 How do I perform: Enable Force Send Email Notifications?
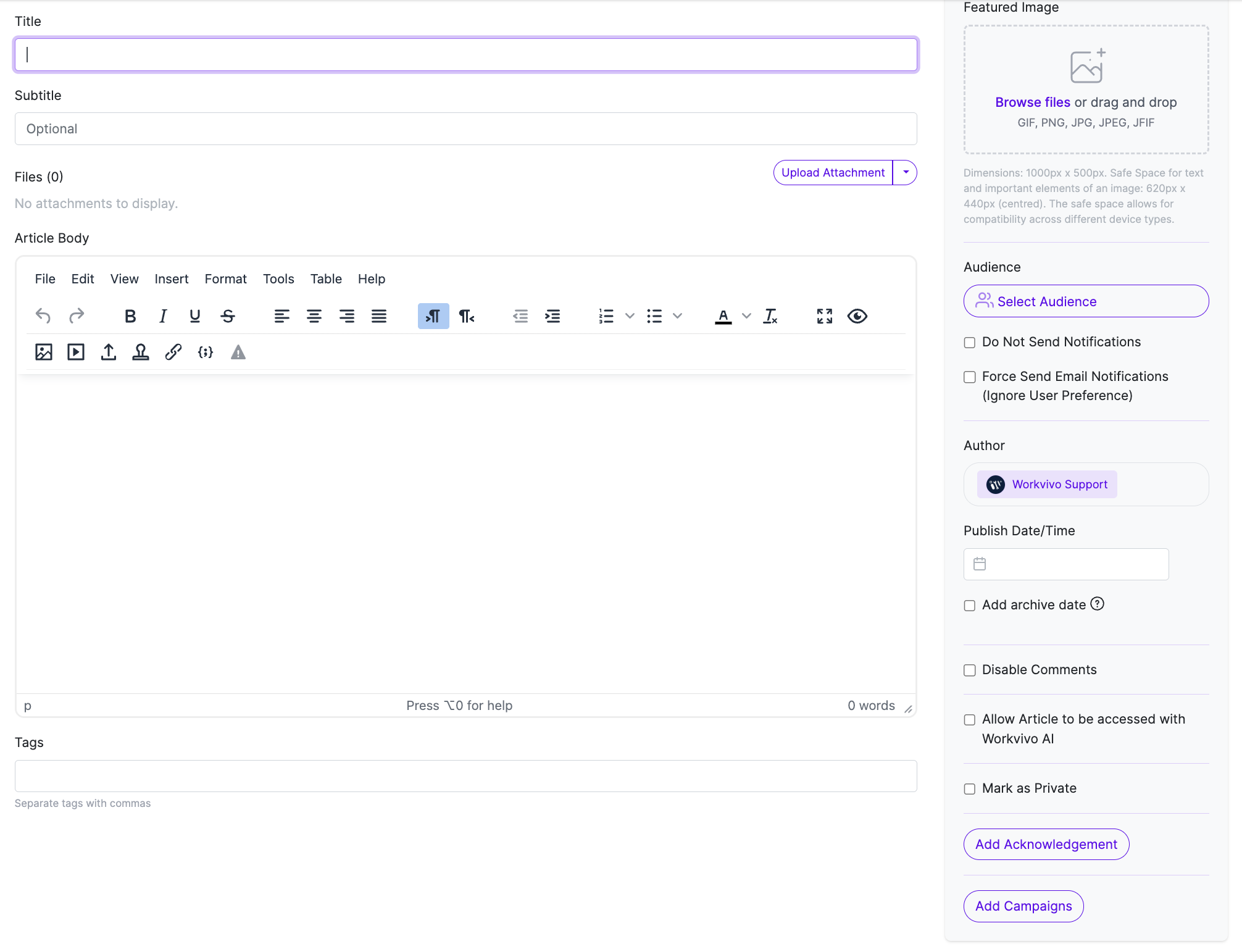(970, 377)
